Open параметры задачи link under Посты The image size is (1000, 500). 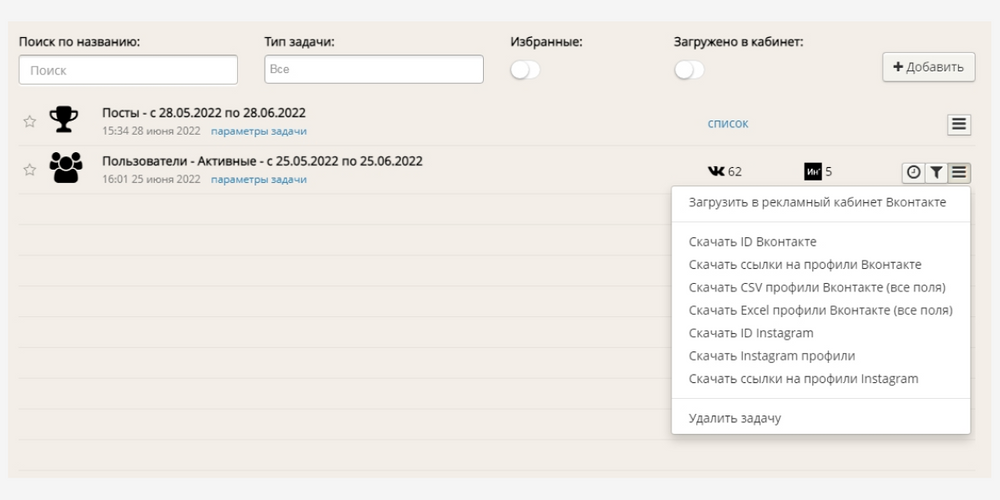259,131
